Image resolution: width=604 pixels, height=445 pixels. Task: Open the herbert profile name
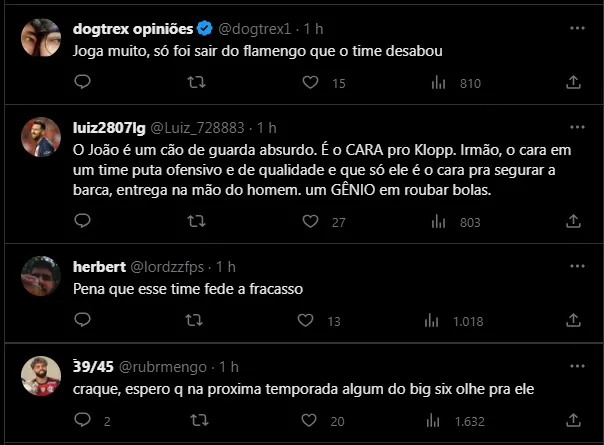100,266
